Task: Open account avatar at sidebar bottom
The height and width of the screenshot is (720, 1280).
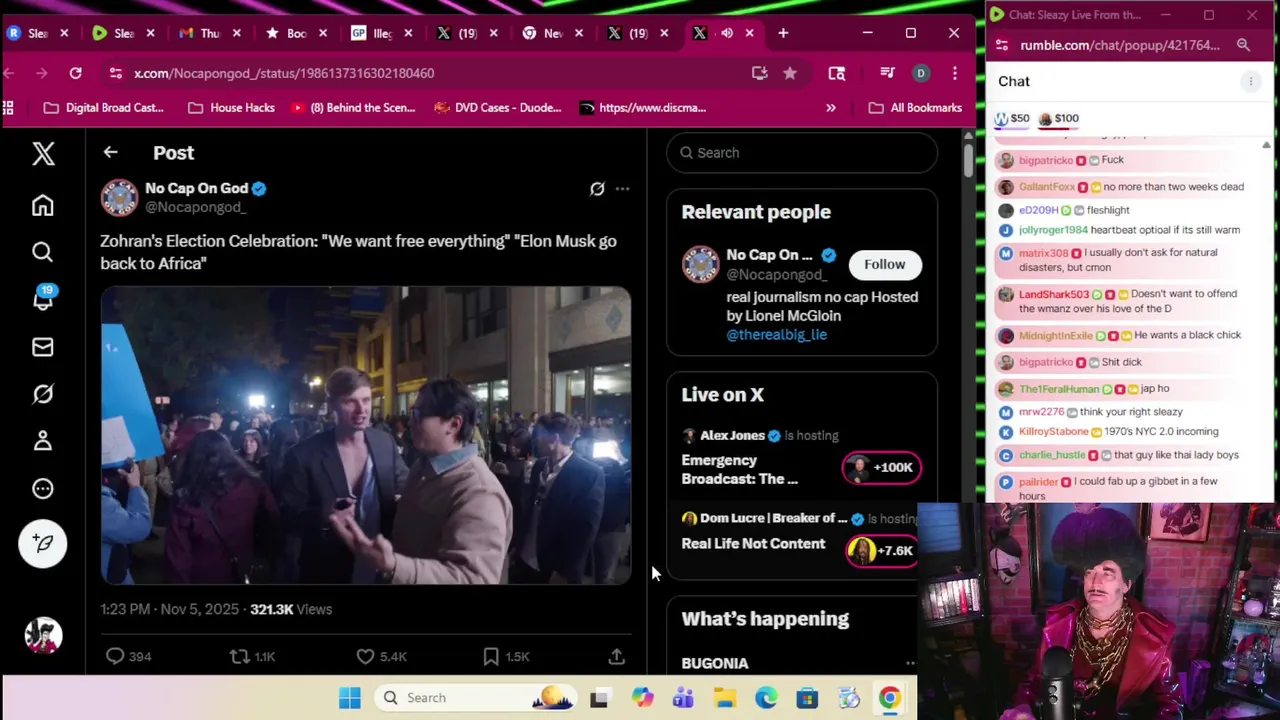Action: pyautogui.click(x=43, y=636)
